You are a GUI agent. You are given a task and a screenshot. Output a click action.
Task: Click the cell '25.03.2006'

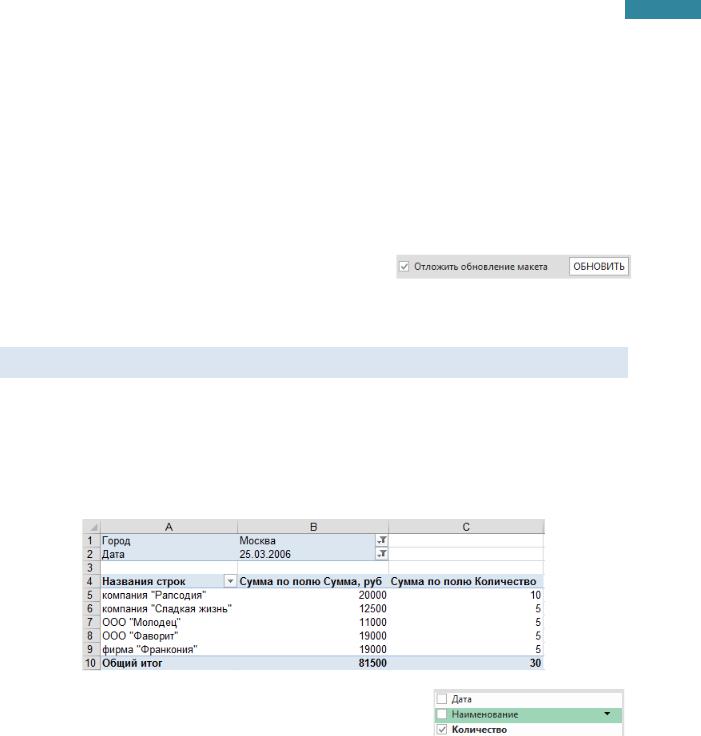(x=313, y=554)
